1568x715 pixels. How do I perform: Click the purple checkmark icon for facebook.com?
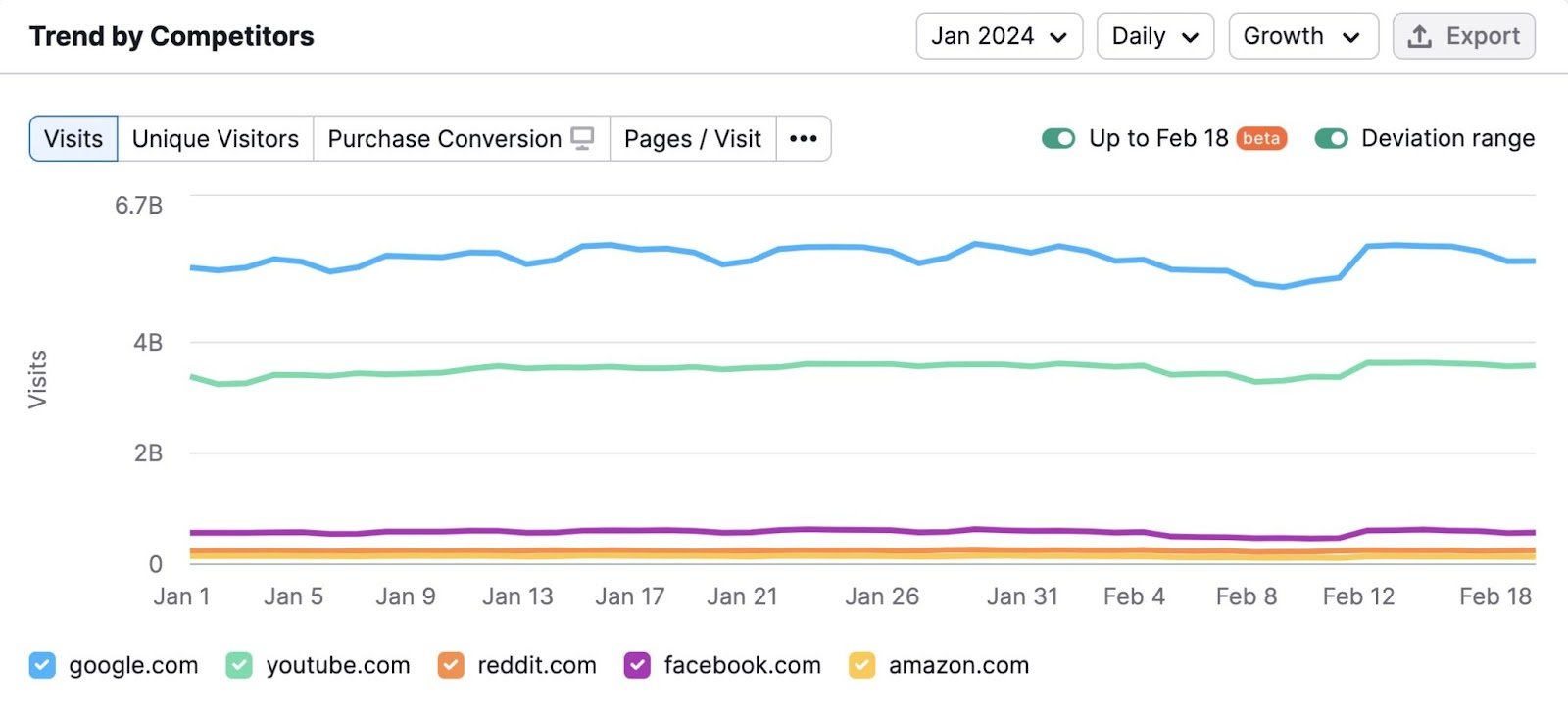click(x=638, y=665)
